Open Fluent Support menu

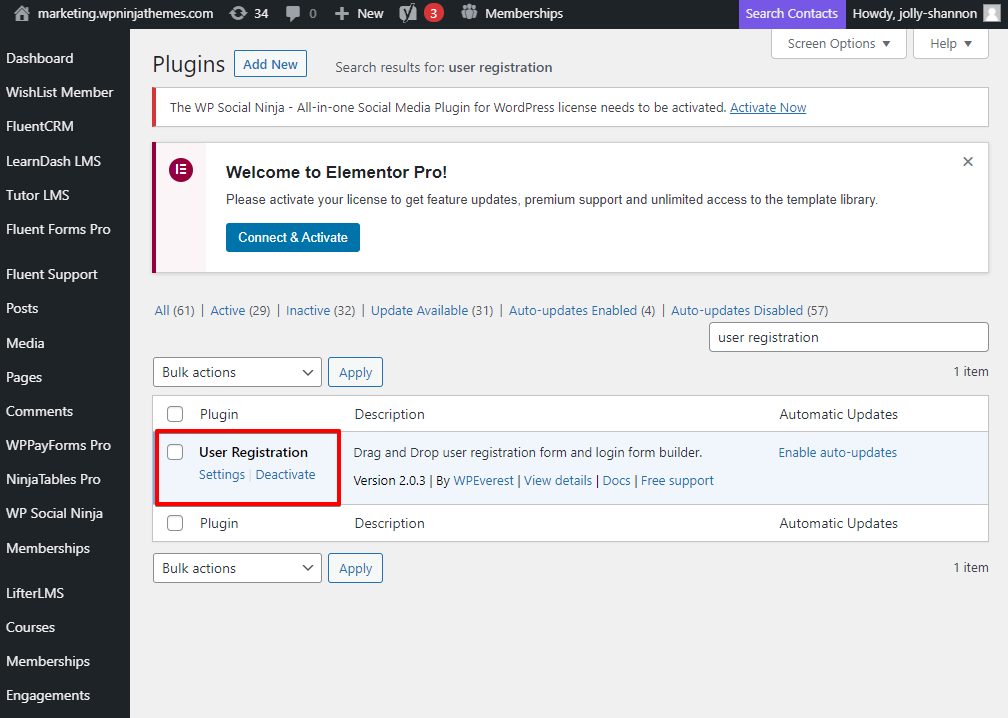point(52,274)
